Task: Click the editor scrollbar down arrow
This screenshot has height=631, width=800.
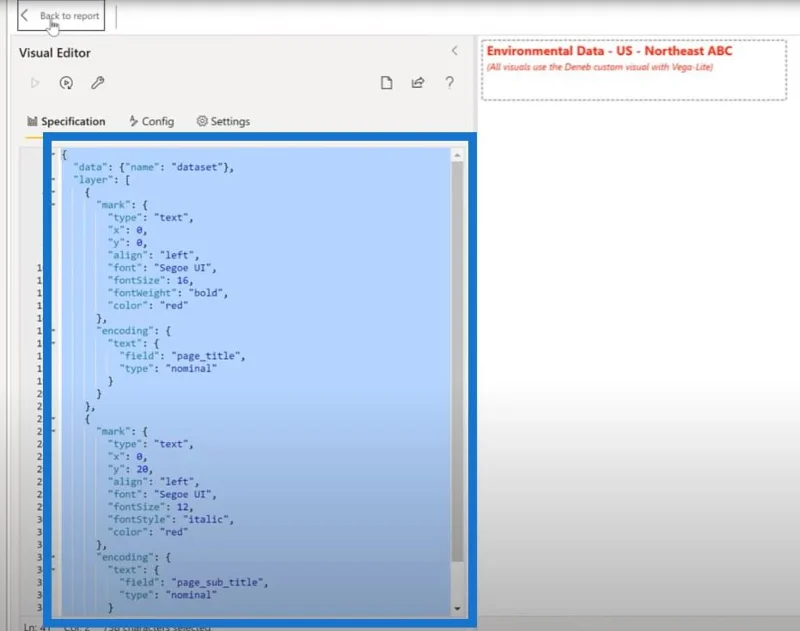Action: coord(457,608)
